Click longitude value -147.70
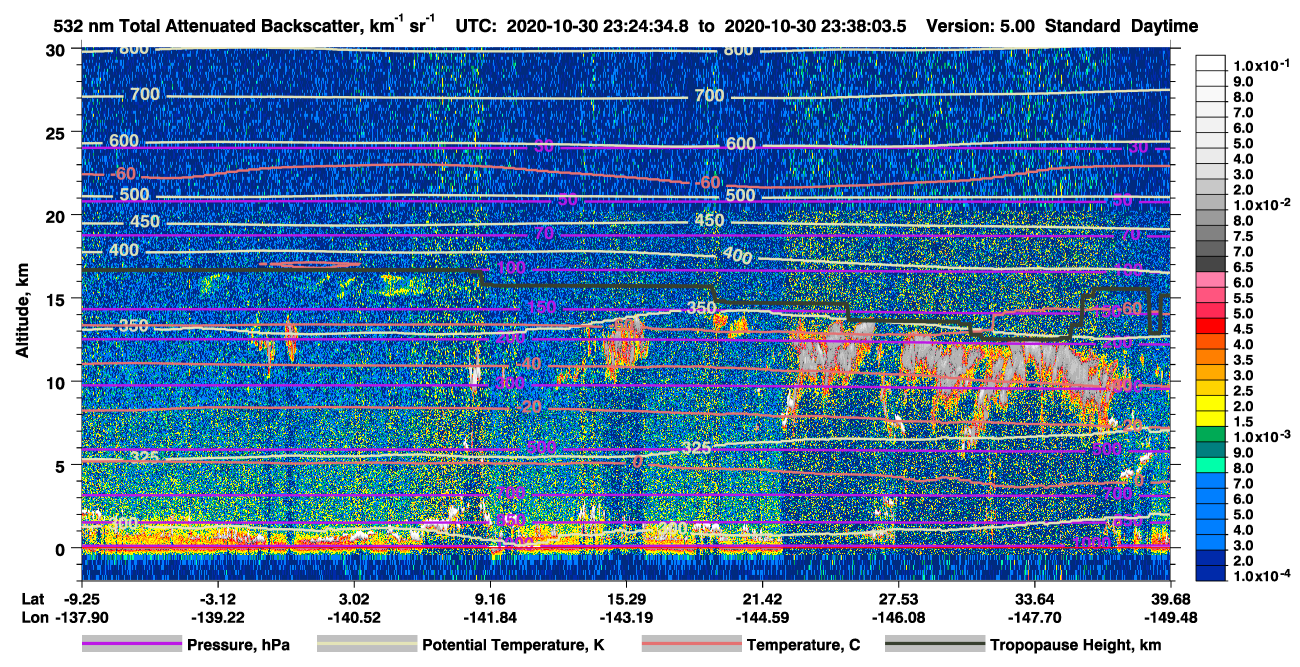The height and width of the screenshot is (667, 1300). coord(1034,617)
